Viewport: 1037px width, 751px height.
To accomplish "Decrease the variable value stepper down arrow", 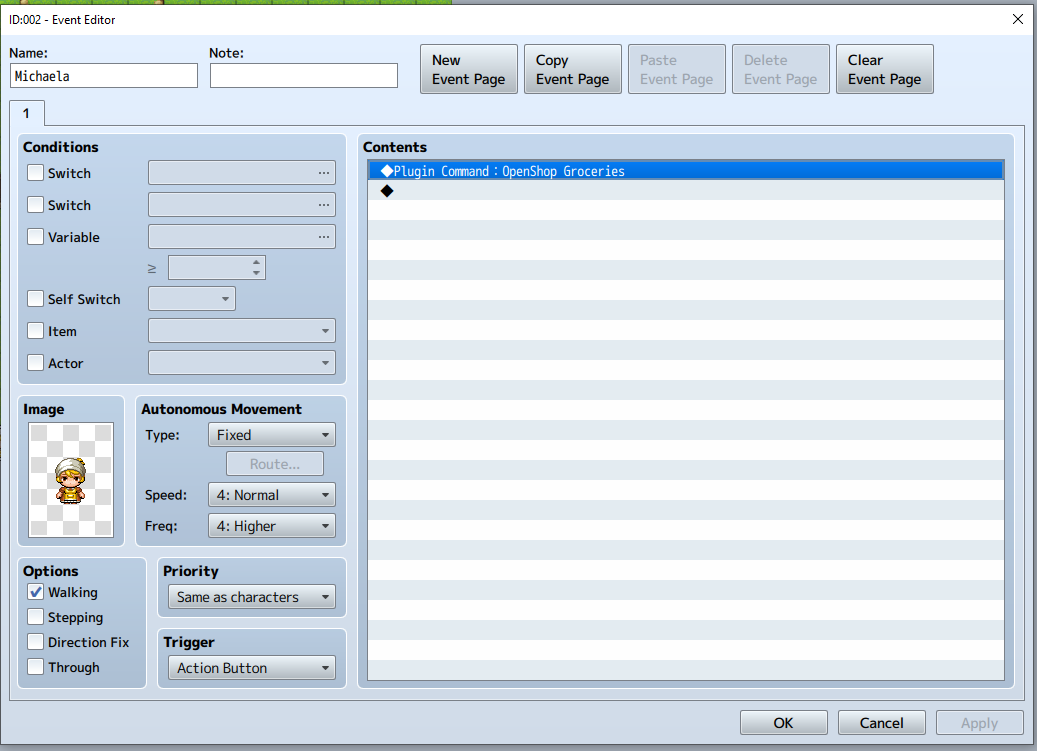I will click(256, 272).
